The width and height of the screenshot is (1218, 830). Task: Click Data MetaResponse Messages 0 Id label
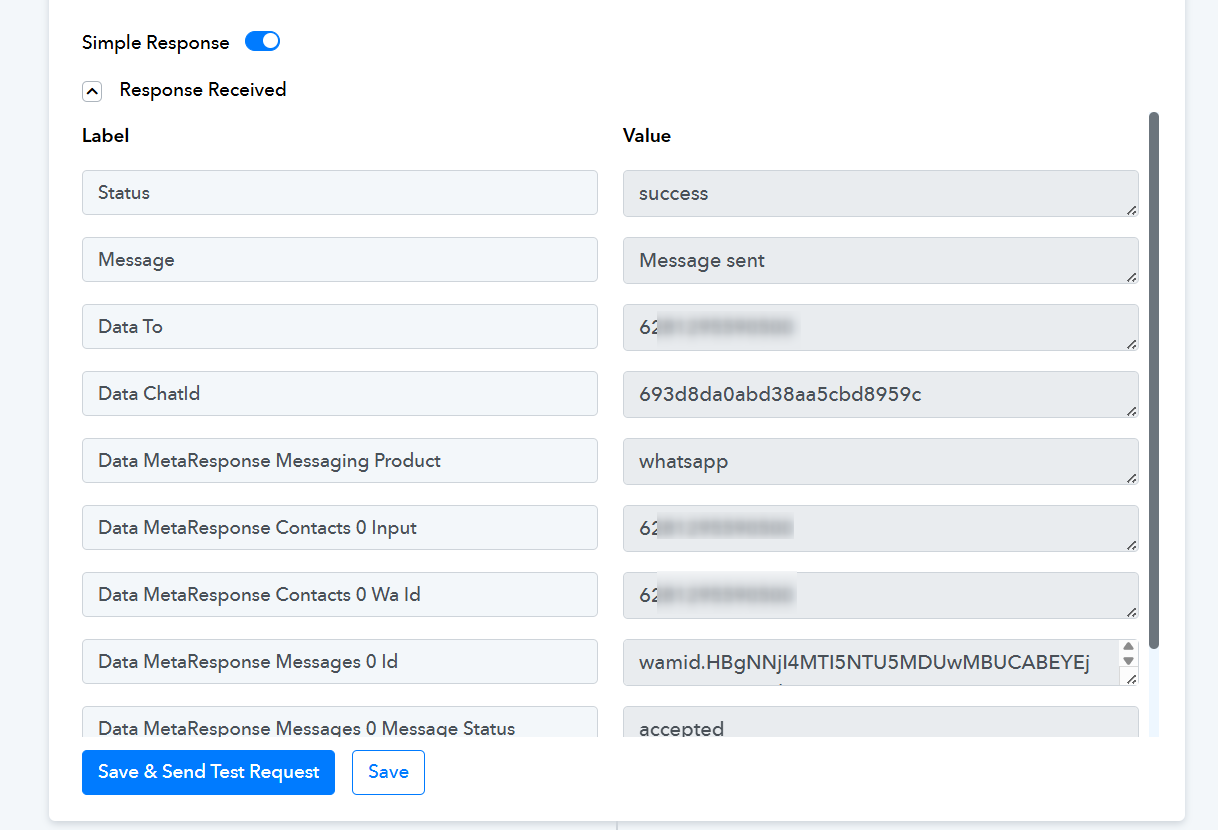click(x=339, y=662)
